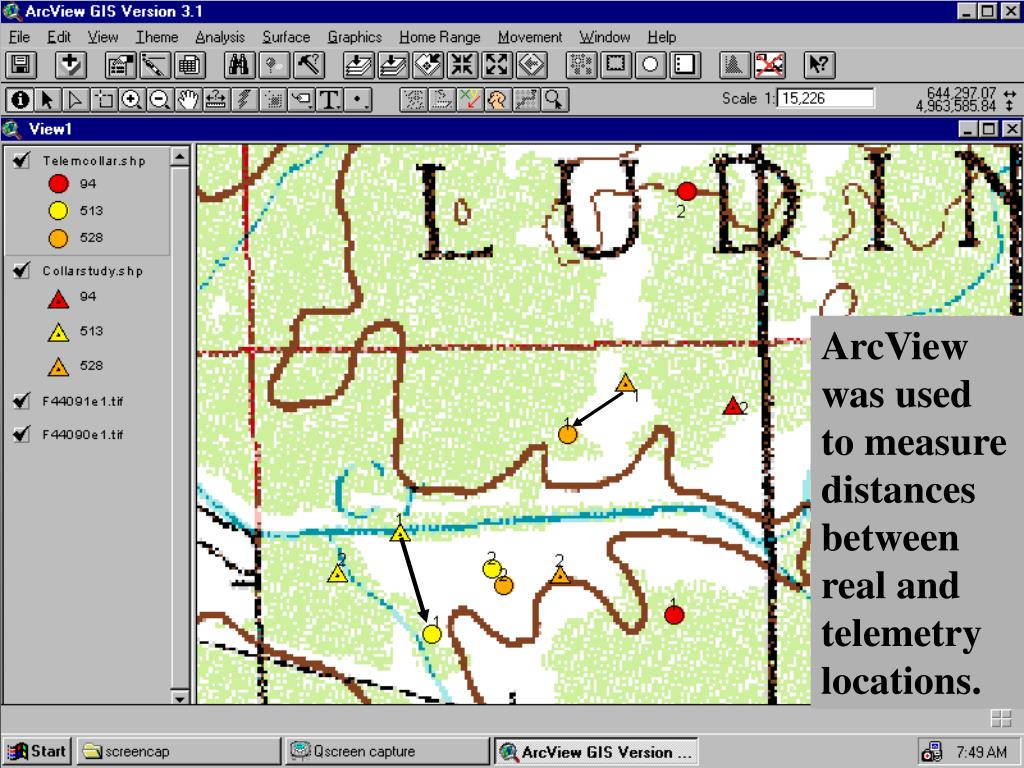1024x768 pixels.
Task: Select the Vertex Edit hollow arrow tool
Action: [75, 100]
